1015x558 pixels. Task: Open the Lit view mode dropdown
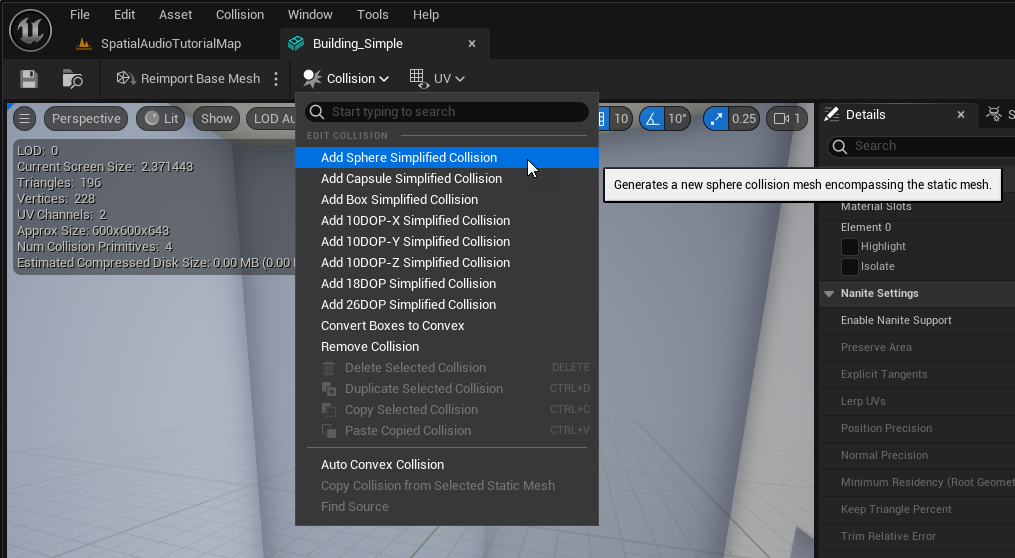(x=161, y=119)
